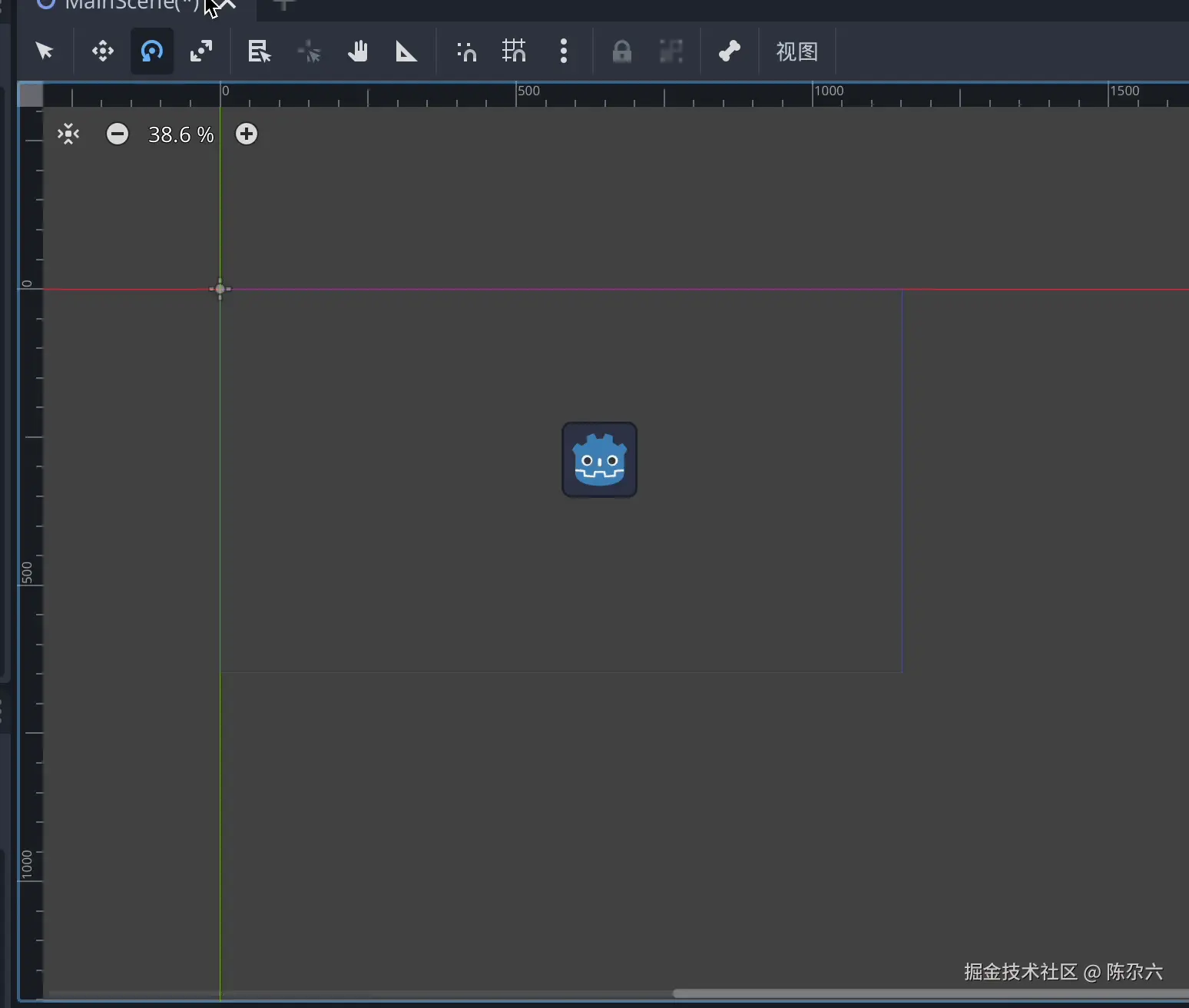Open snapping options three-dot menu
Viewport: 1189px width, 1008px height.
[564, 51]
